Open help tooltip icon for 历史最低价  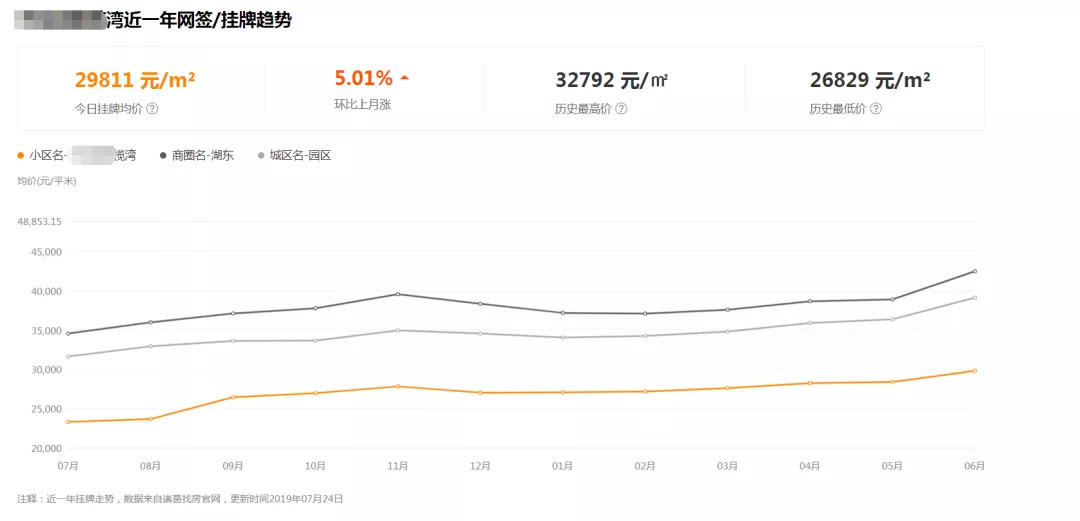[876, 109]
